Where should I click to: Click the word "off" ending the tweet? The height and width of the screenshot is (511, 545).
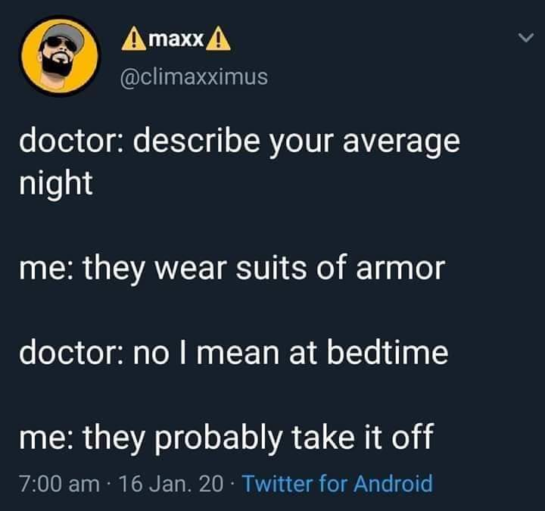413,436
